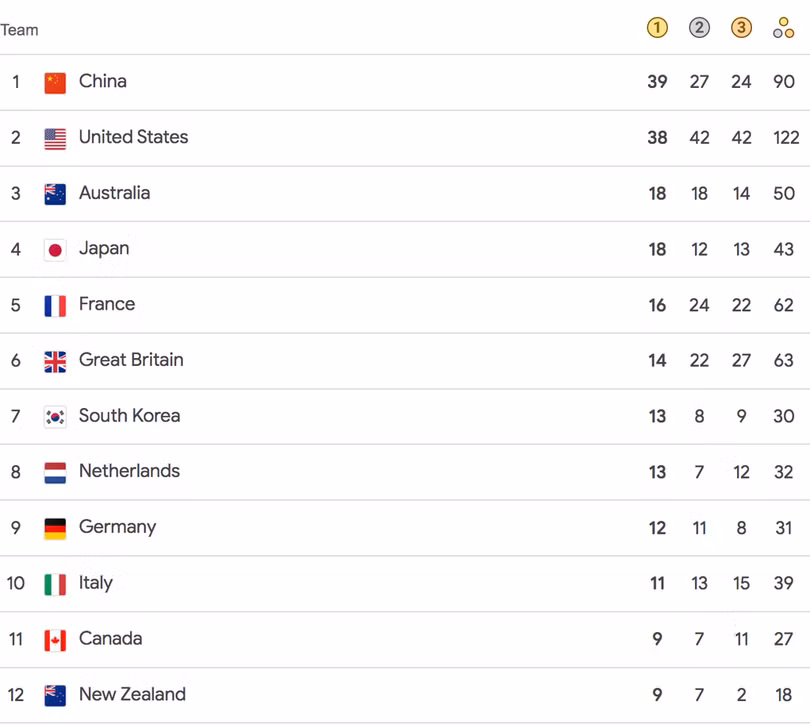Open the Australia team page
Viewport: 810px width, 724px height.
(x=114, y=192)
